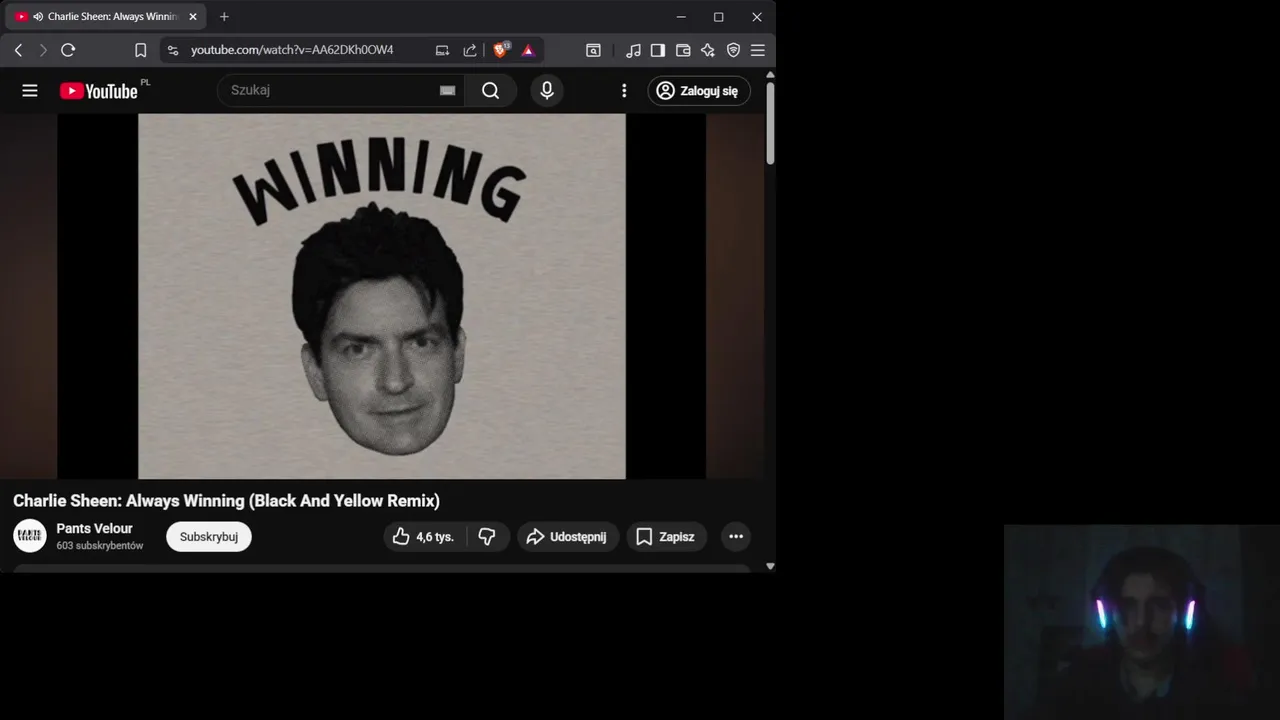Click the Udostępnij share button
Viewport: 1280px width, 720px height.
tap(568, 537)
